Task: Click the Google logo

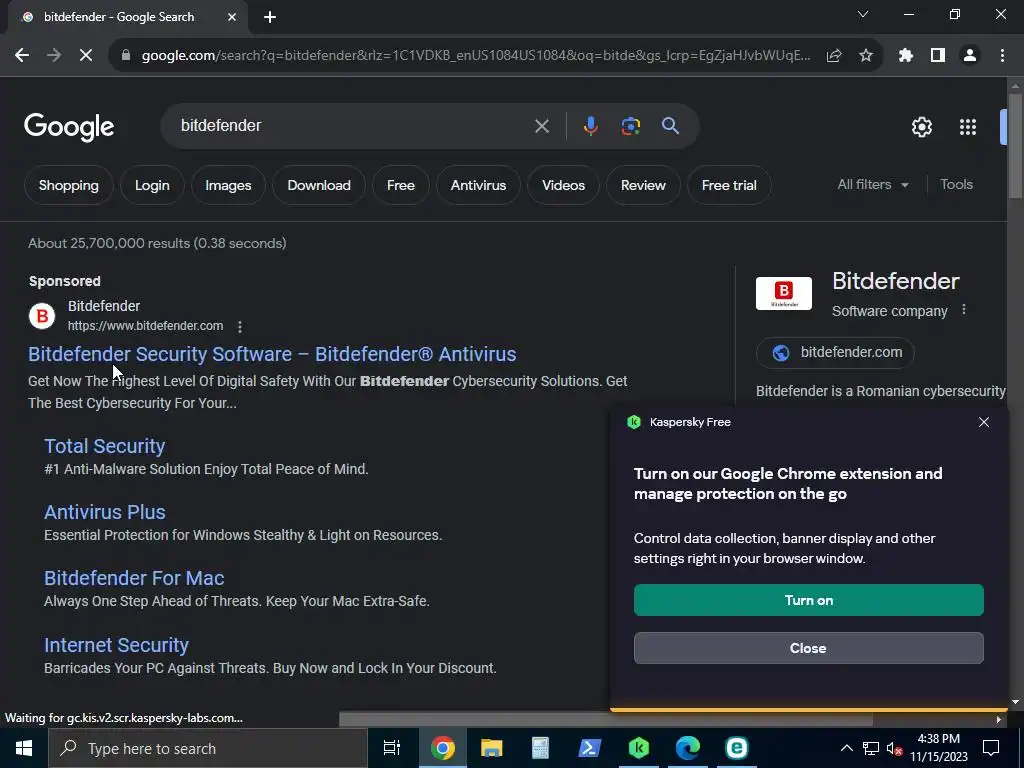Action: tap(69, 127)
